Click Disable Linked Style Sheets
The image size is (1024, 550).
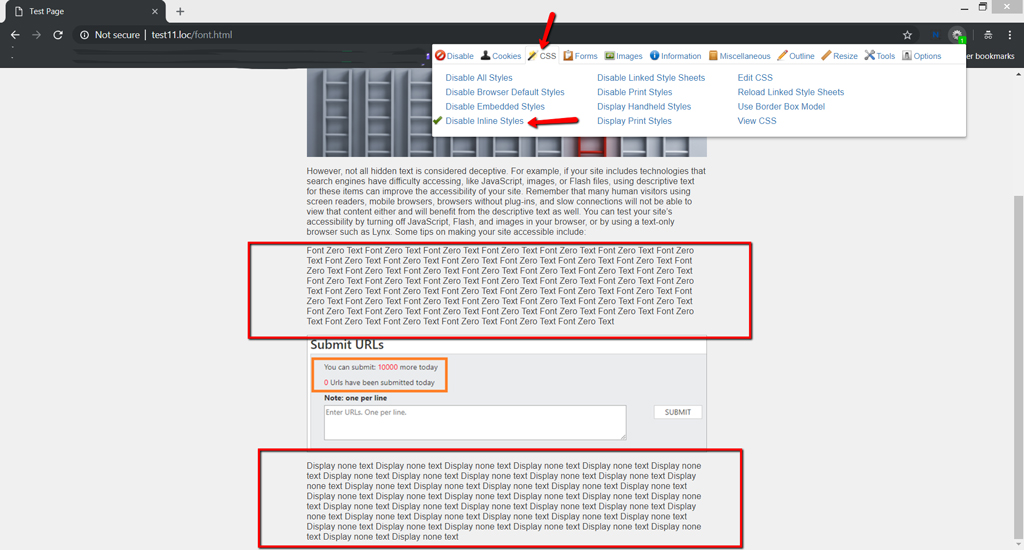tap(651, 78)
